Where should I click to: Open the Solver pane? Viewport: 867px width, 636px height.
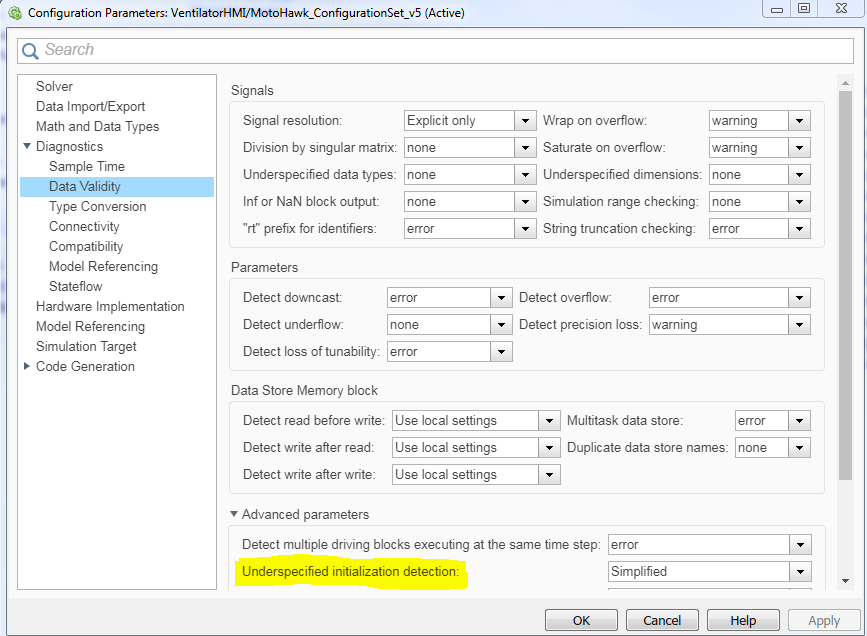pos(54,86)
